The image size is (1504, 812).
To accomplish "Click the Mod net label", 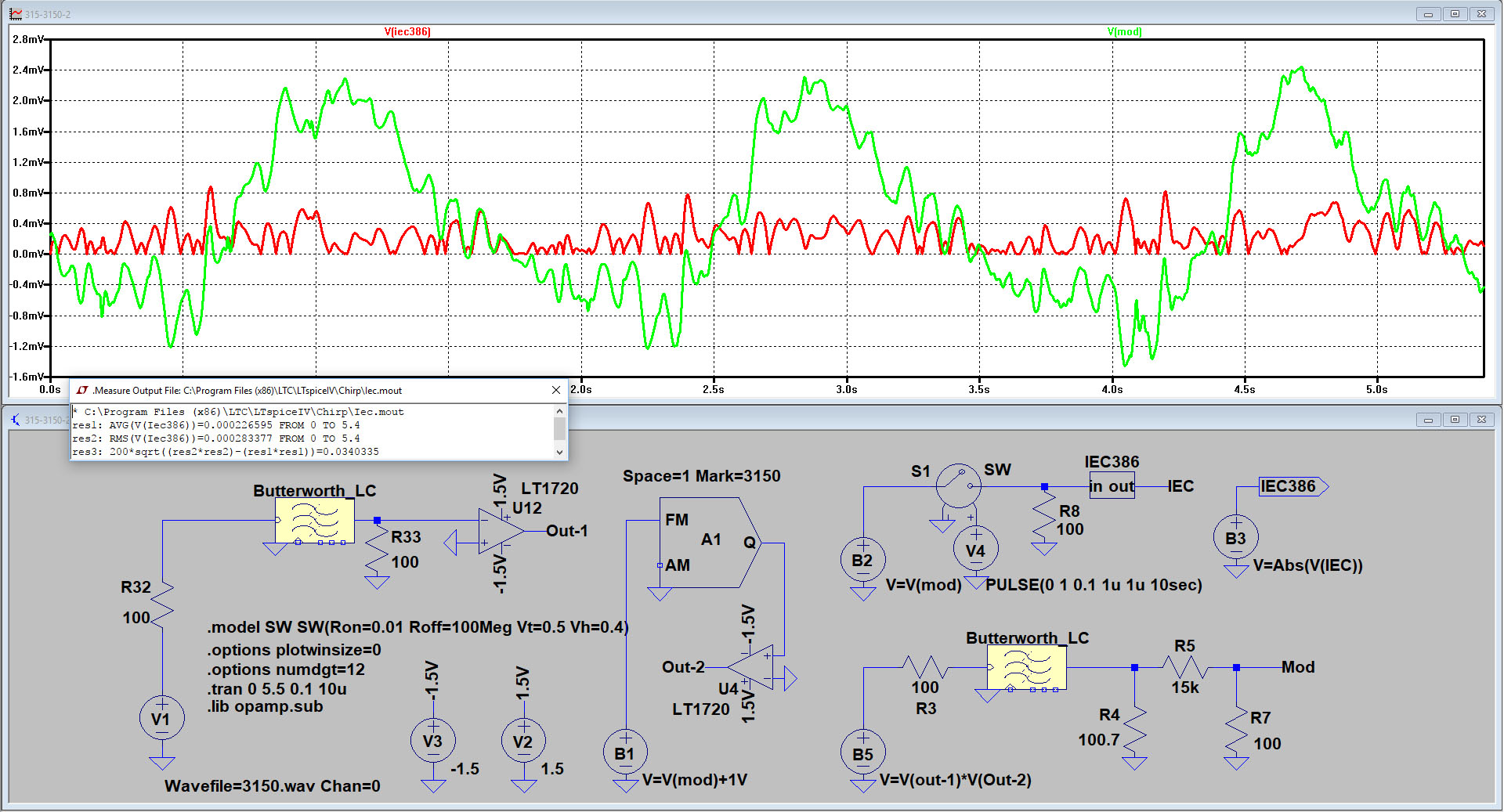I will [1298, 667].
